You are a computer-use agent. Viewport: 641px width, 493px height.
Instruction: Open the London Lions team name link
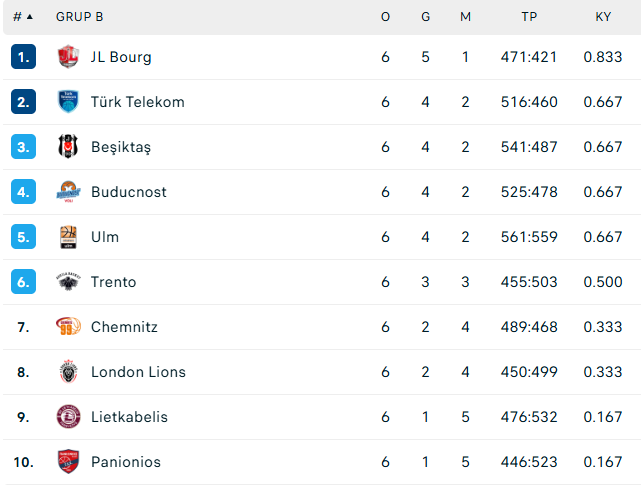coord(138,372)
